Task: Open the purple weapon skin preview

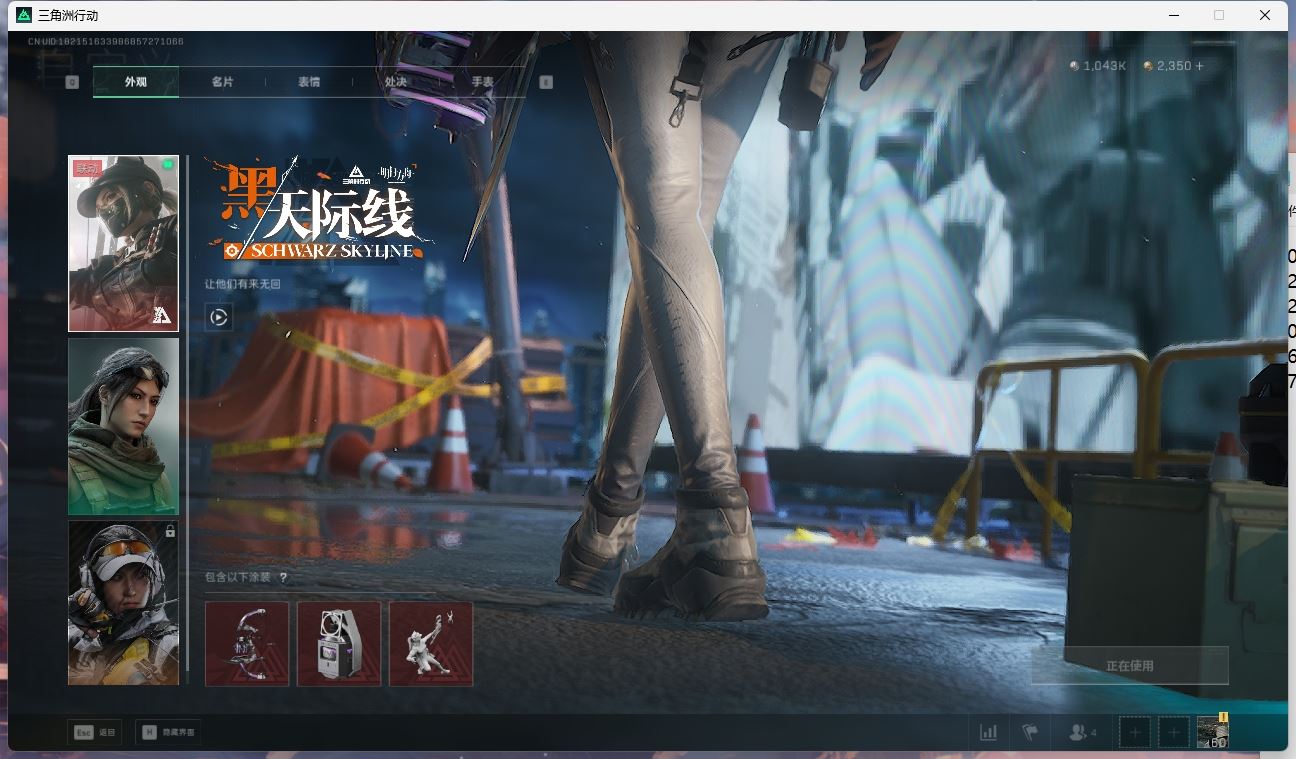Action: pyautogui.click(x=247, y=644)
